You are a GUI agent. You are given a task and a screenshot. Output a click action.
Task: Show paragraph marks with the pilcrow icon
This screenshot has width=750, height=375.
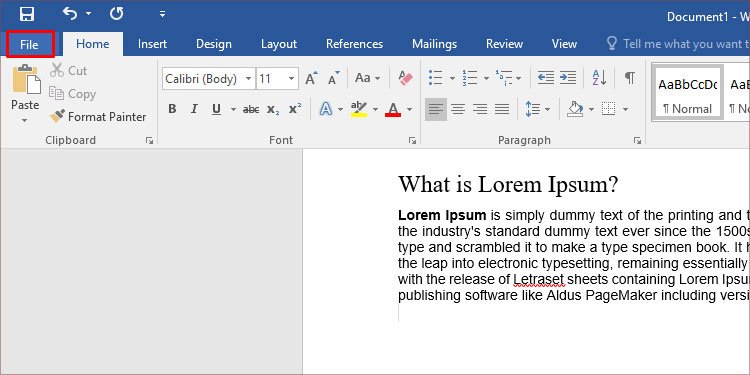point(630,78)
